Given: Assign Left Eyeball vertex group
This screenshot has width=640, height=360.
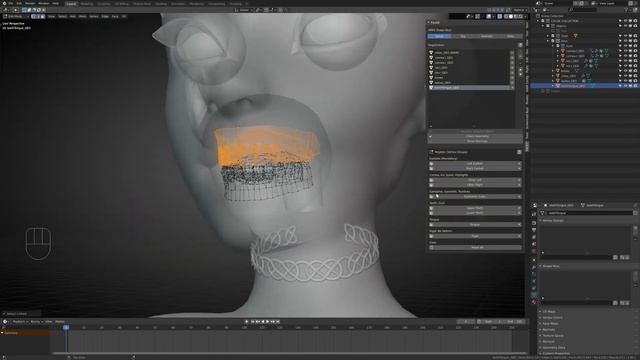Looking at the screenshot, I should (x=475, y=164).
